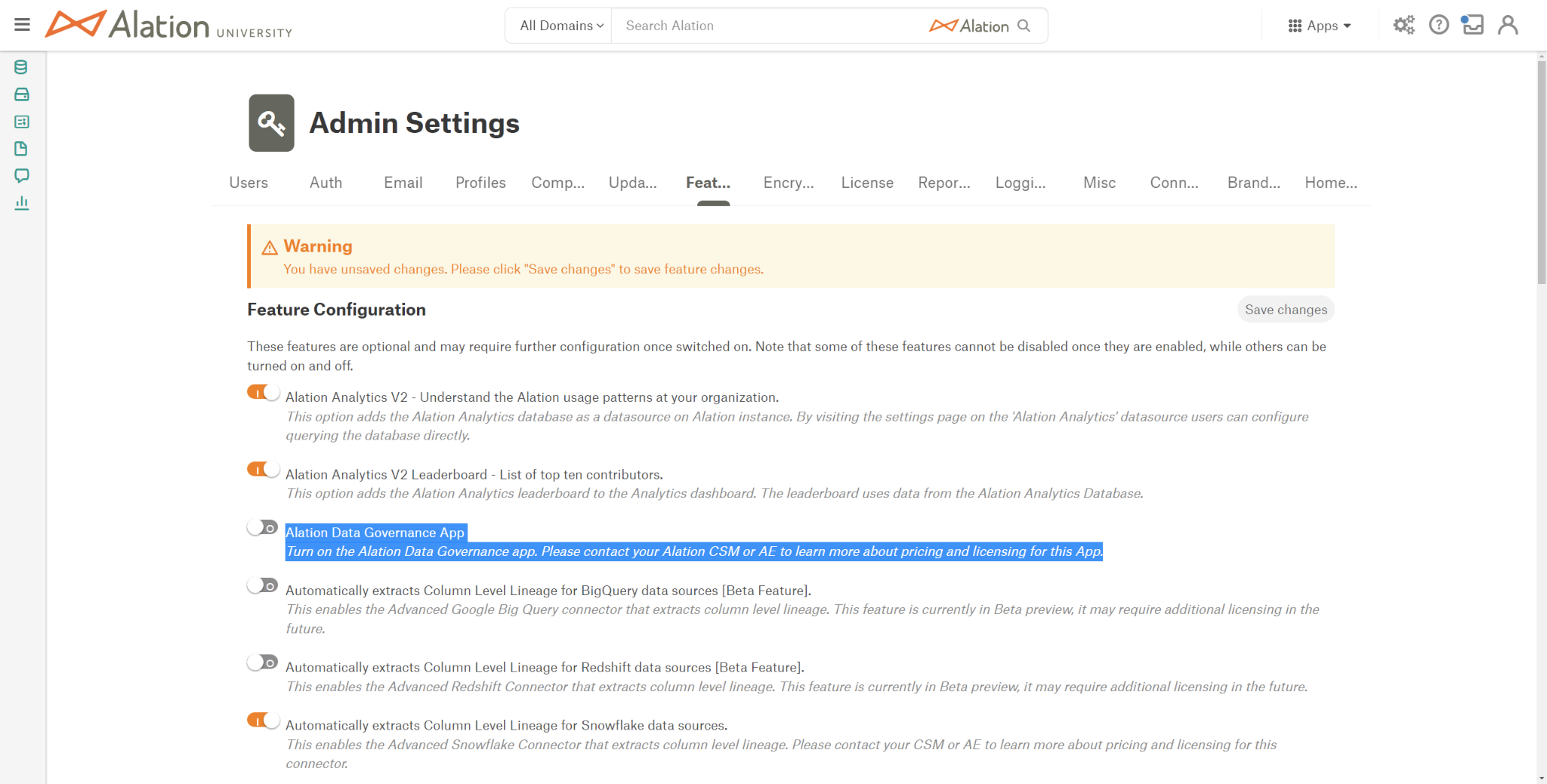Open the documents sidebar icon
The height and width of the screenshot is (784, 1547).
(21, 149)
